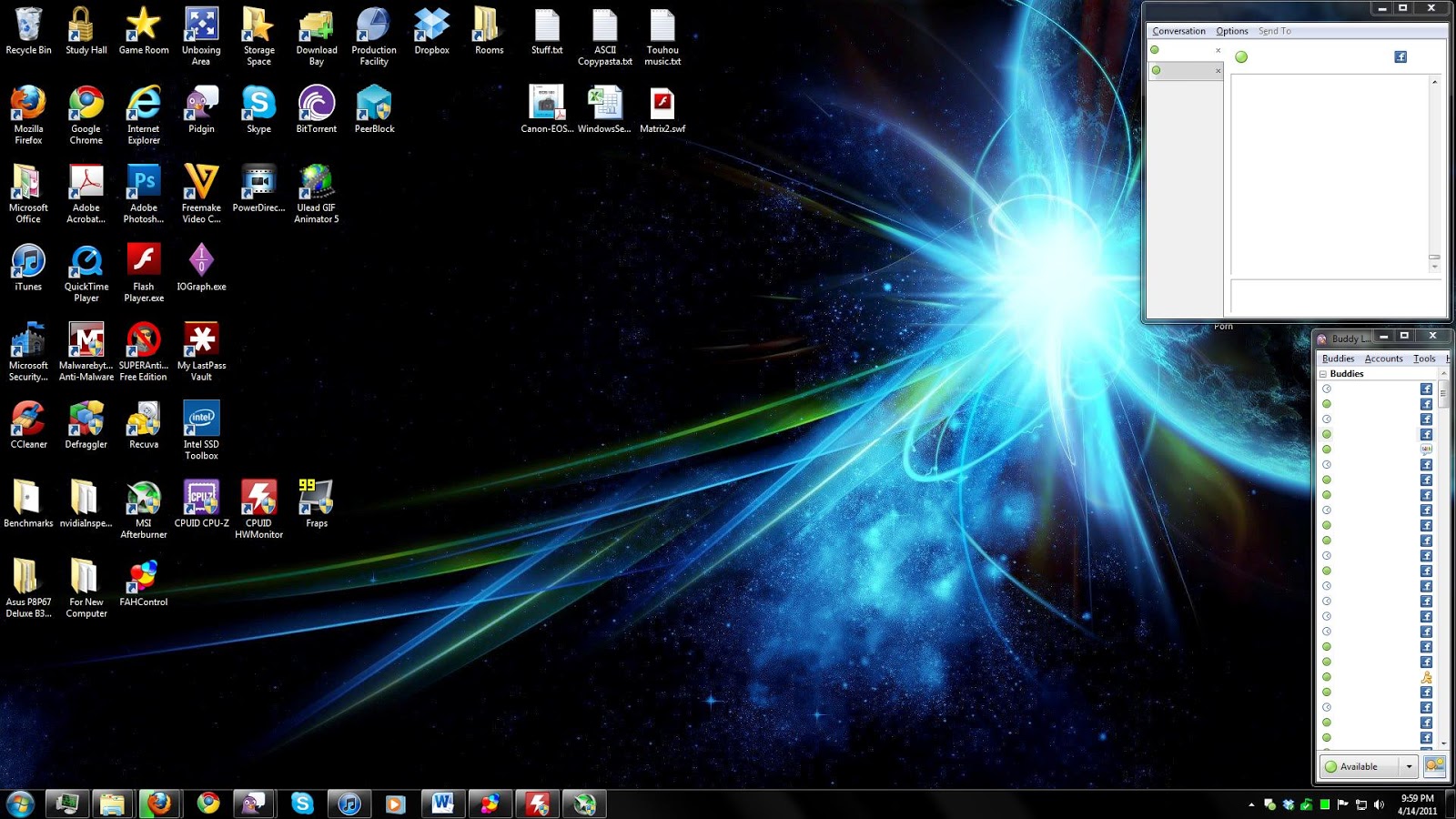The width and height of the screenshot is (1456, 819).
Task: Select the Adobe Photoshop desktop shortcut
Action: coord(144,194)
